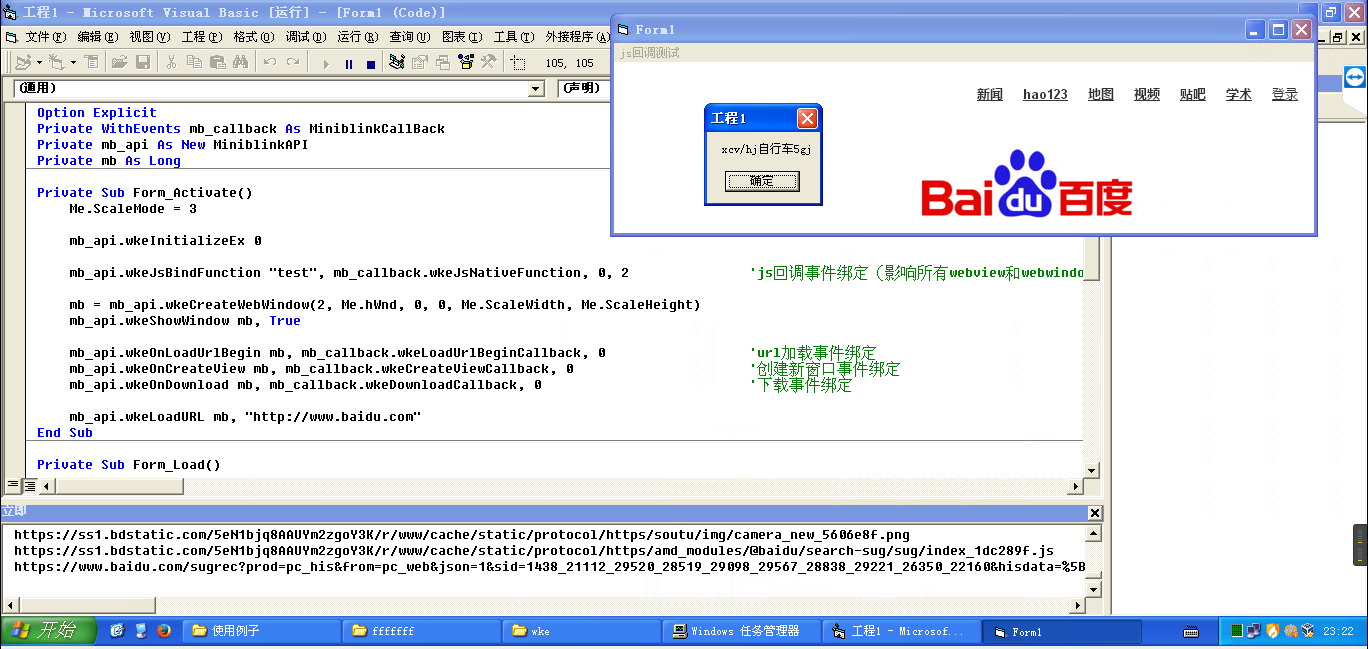1368x649 pixels.
Task: Expand dropdown arrow next to Add Project icon
Action: 39,62
